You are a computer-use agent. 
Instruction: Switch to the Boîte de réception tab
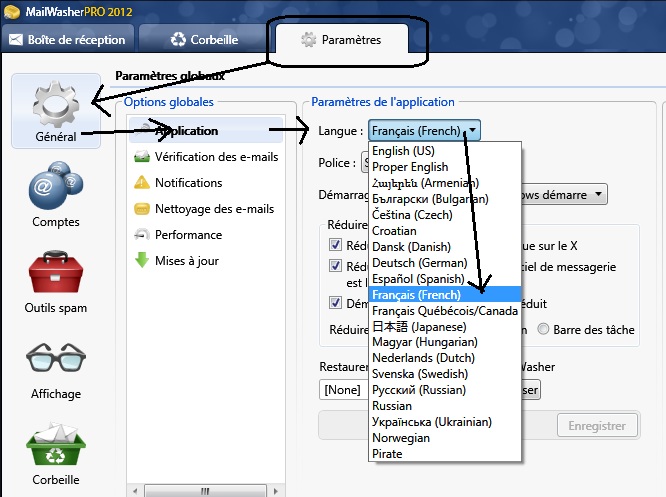pos(68,39)
